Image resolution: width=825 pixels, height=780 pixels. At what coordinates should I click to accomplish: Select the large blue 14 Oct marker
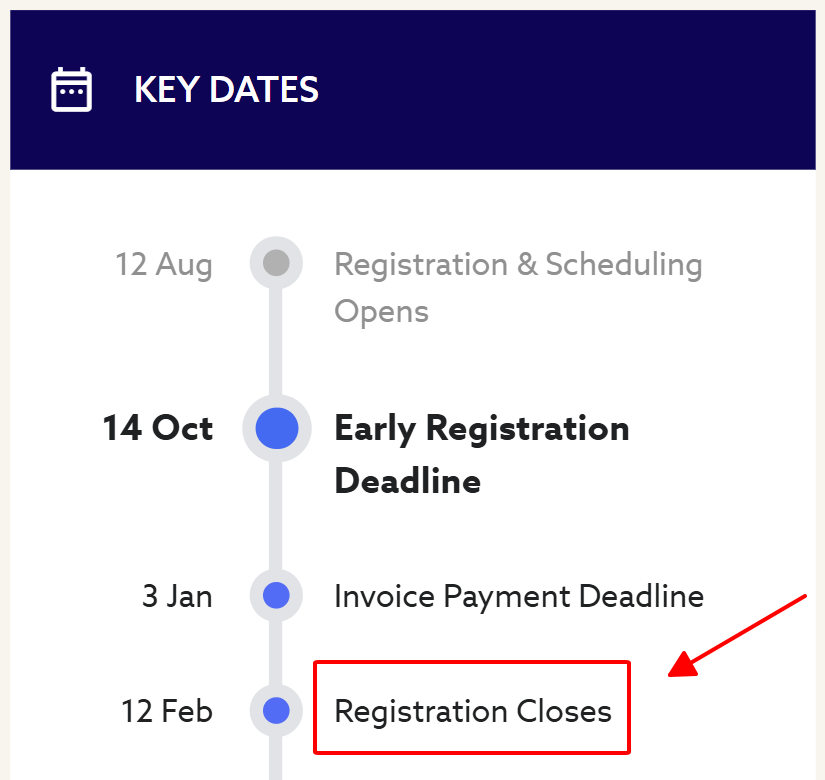pyautogui.click(x=277, y=428)
